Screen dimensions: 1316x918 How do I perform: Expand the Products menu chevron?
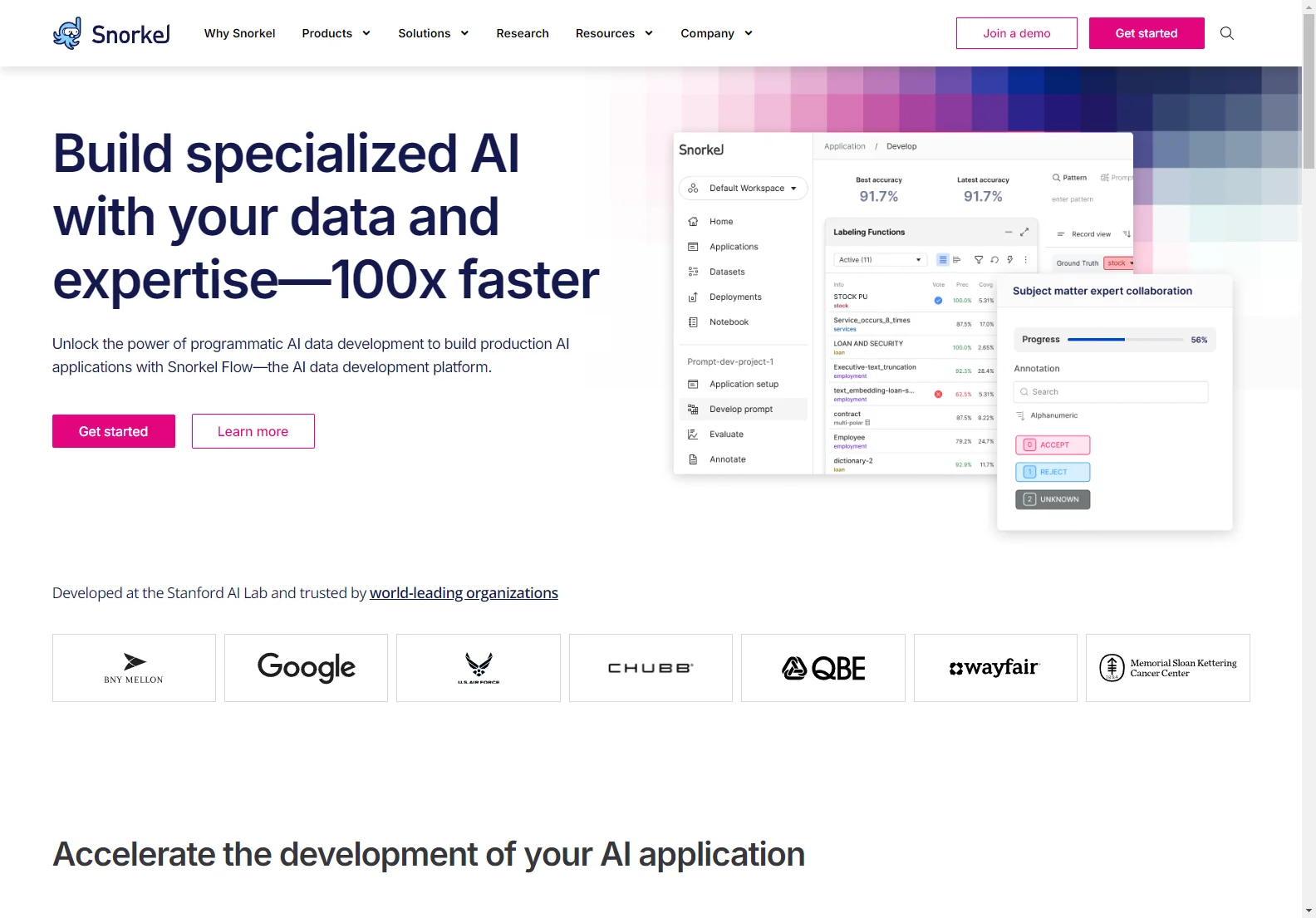click(x=366, y=33)
